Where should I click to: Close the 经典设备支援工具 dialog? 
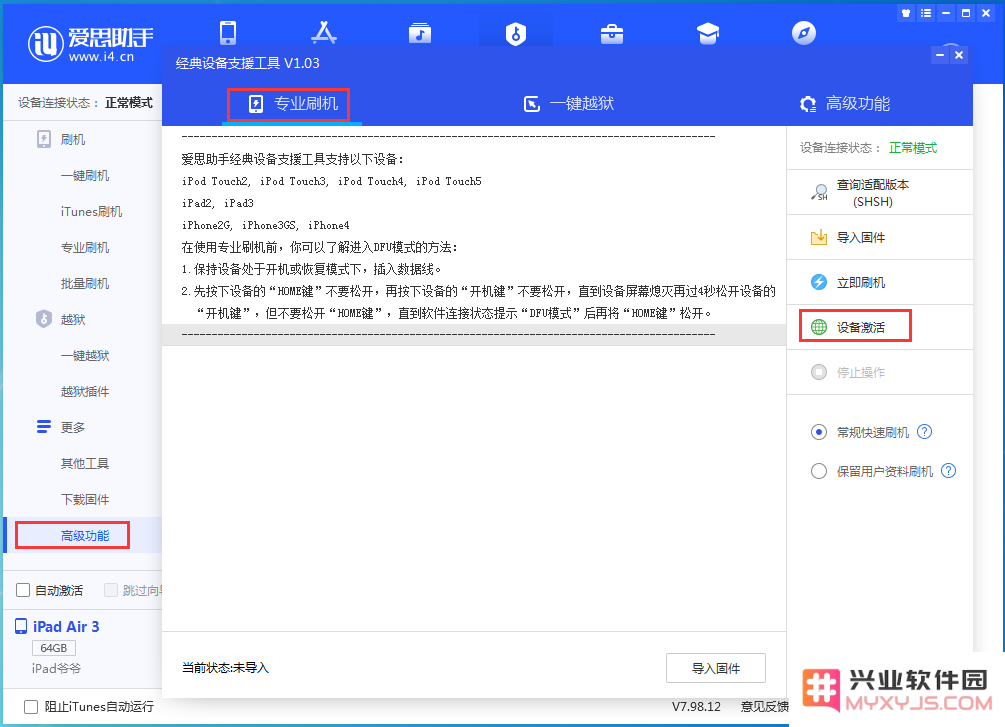(x=959, y=55)
